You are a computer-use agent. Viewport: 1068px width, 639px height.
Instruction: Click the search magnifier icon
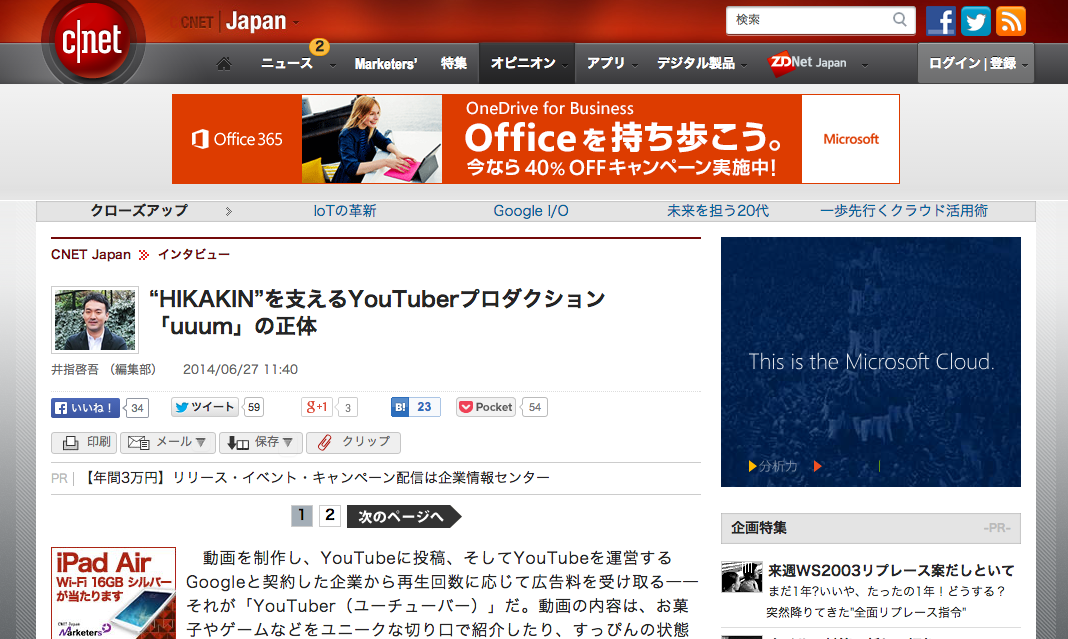tap(900, 20)
